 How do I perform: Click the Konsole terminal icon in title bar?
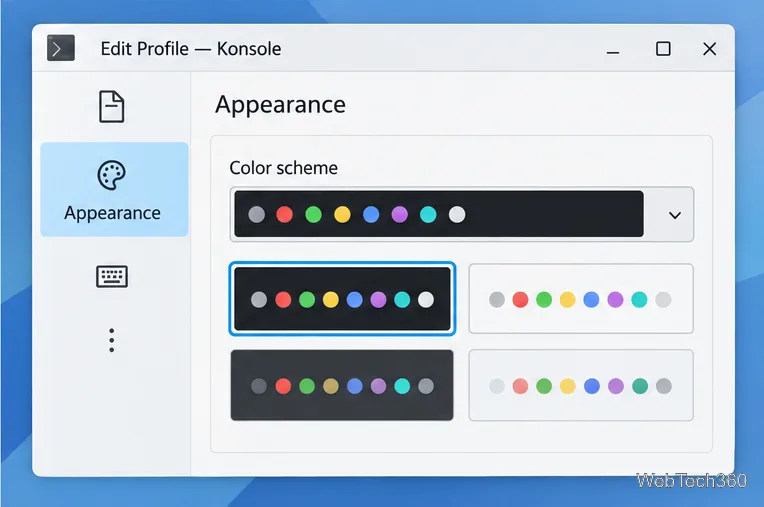(61, 48)
